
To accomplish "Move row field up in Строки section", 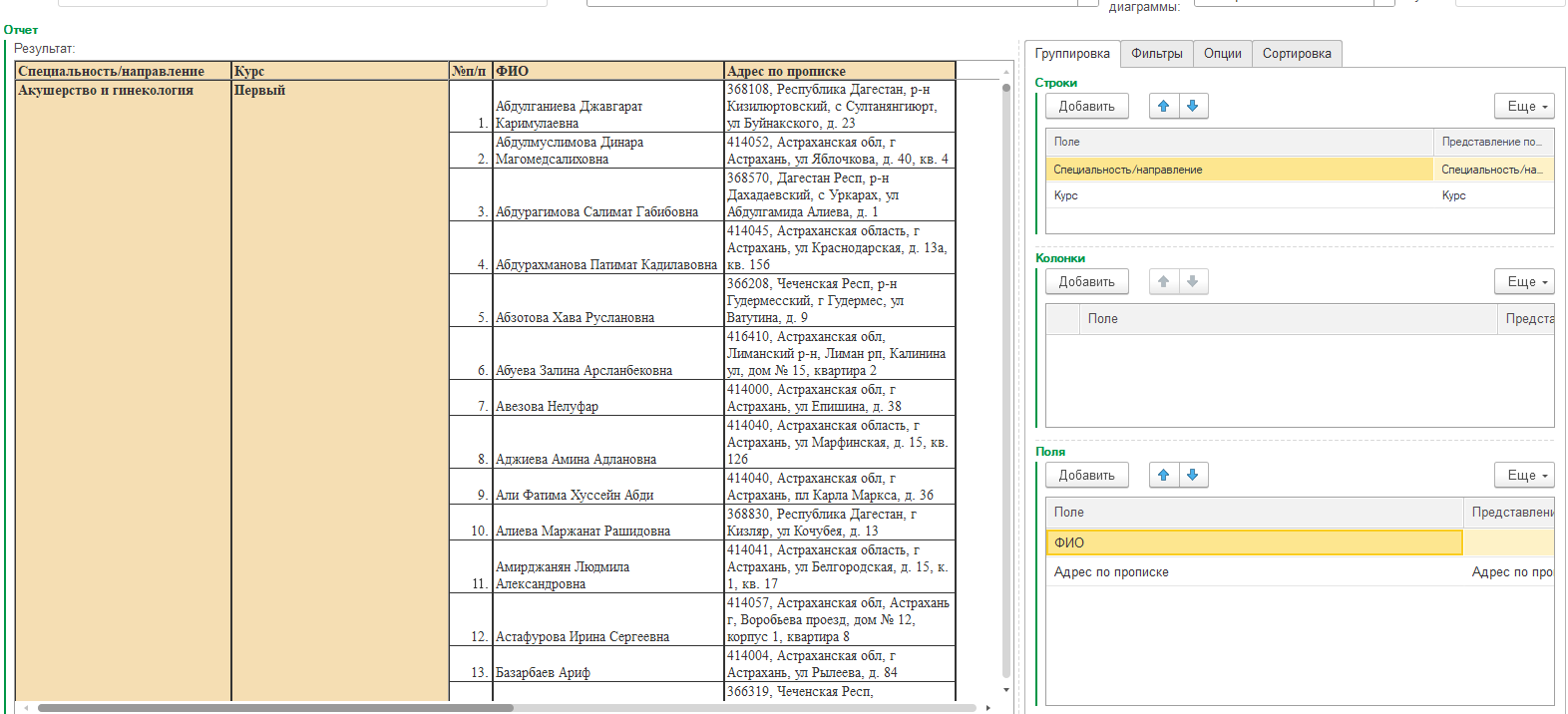I will coord(1163,106).
